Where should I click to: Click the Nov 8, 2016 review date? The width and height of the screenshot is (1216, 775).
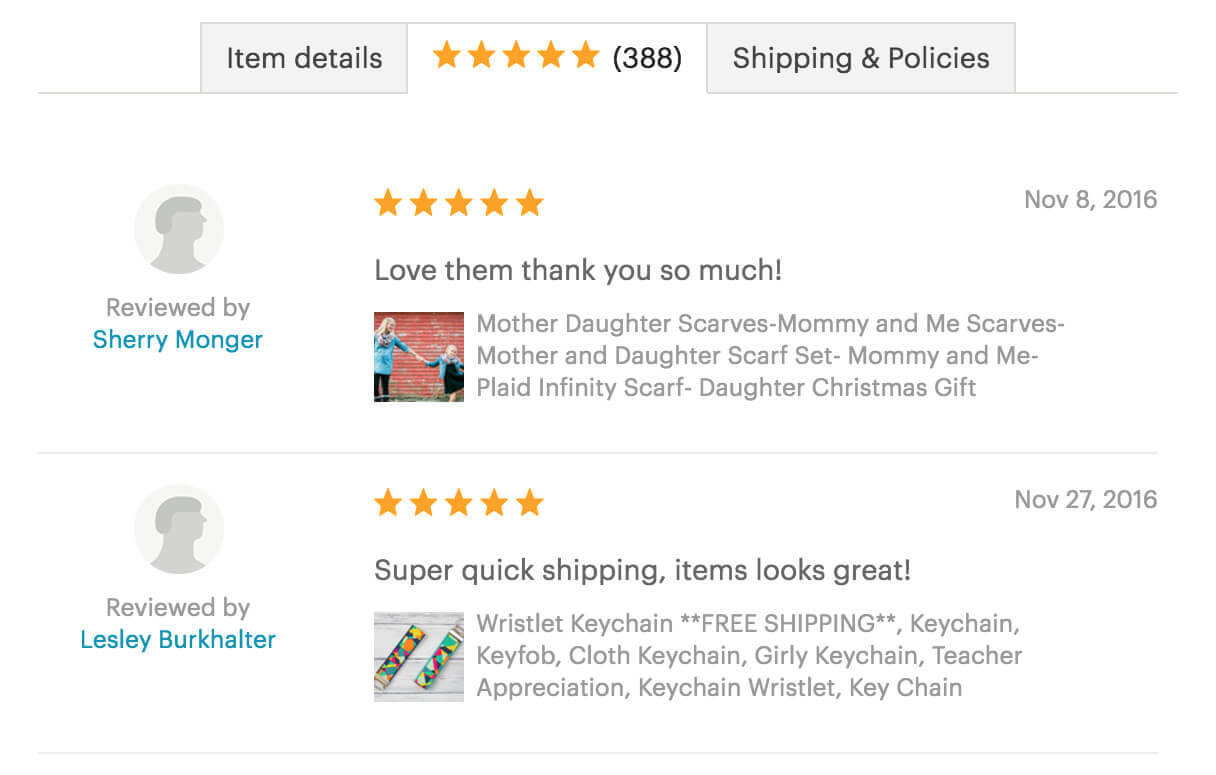pos(1090,199)
